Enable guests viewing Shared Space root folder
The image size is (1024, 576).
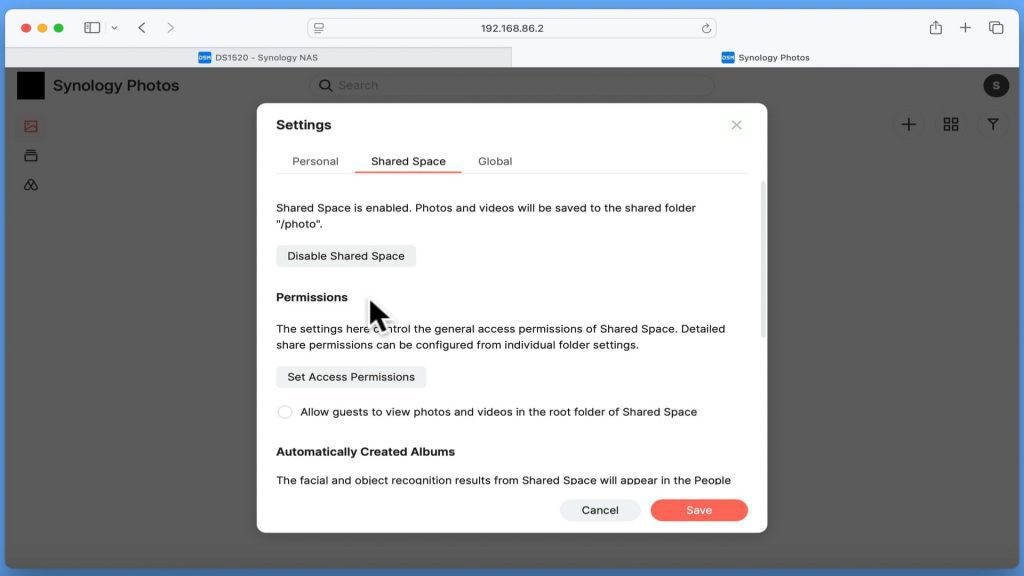(285, 412)
